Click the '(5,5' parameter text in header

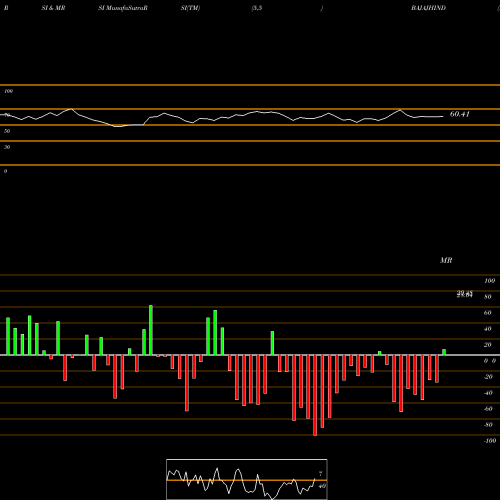[257, 8]
